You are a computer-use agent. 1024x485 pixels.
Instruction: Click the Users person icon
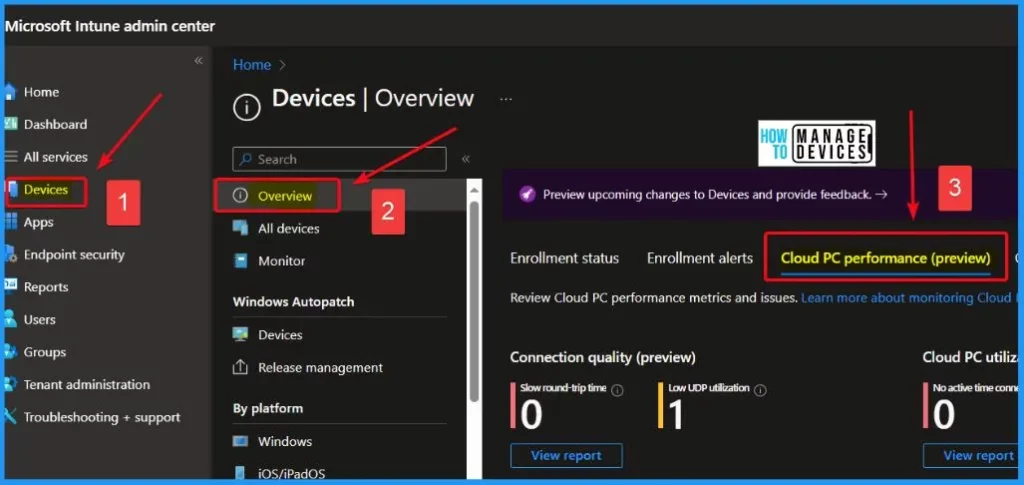[10, 319]
